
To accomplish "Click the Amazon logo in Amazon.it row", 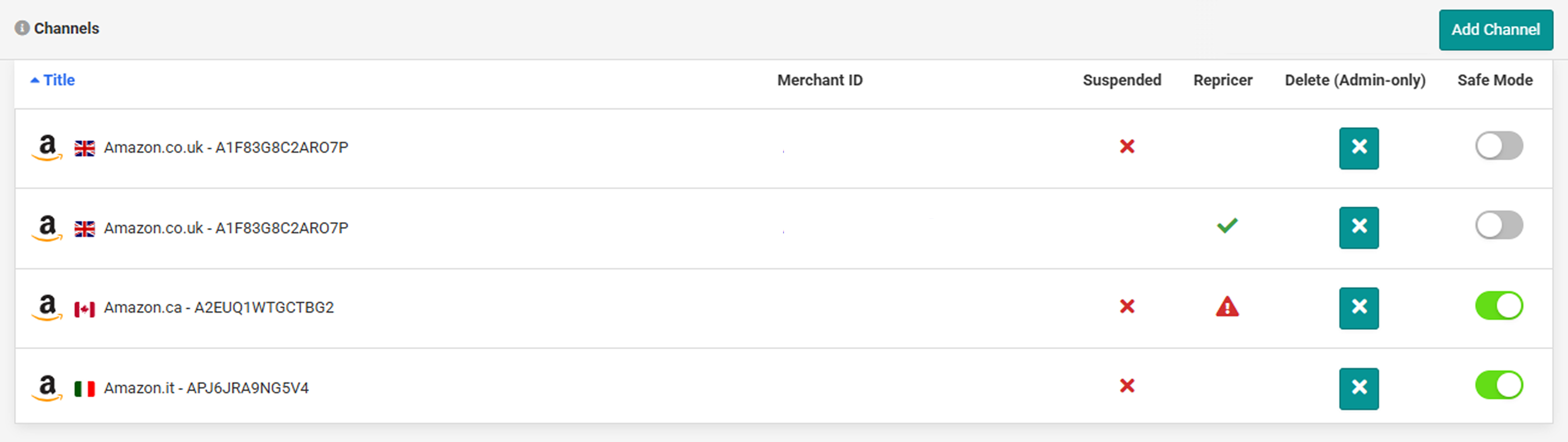I will [x=47, y=387].
